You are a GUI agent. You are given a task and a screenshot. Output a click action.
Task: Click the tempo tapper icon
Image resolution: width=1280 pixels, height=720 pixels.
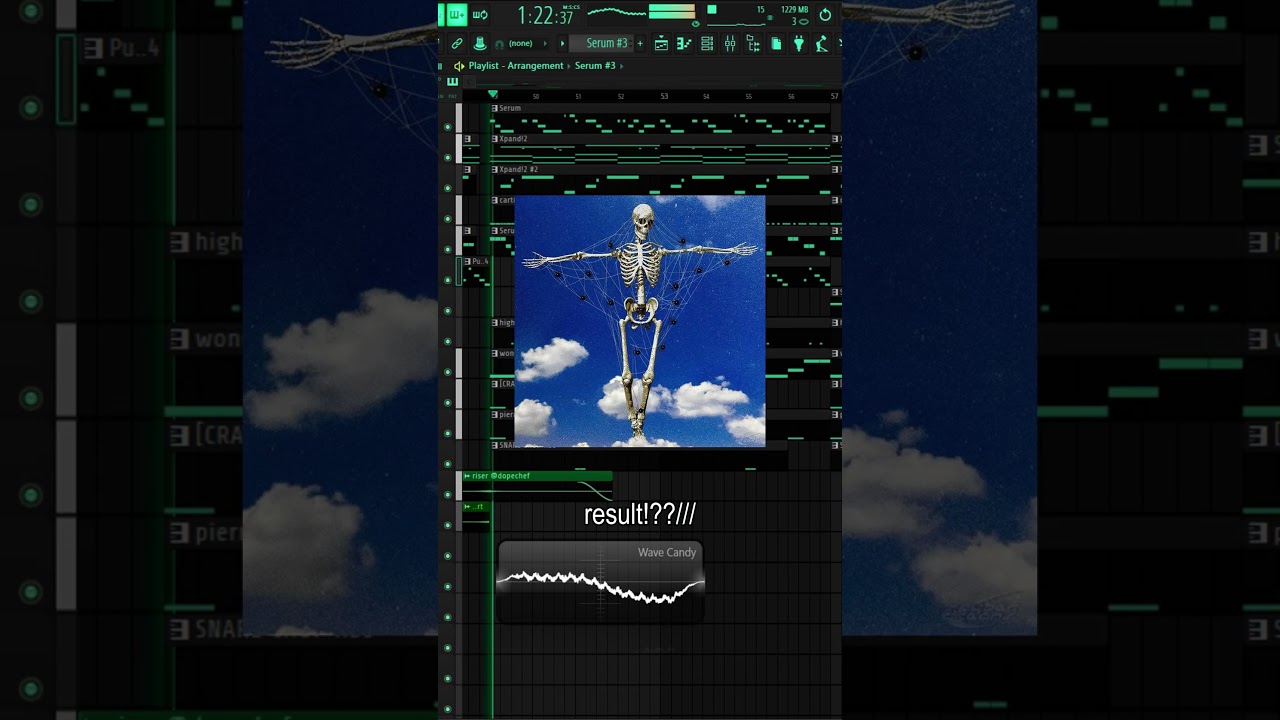point(822,43)
